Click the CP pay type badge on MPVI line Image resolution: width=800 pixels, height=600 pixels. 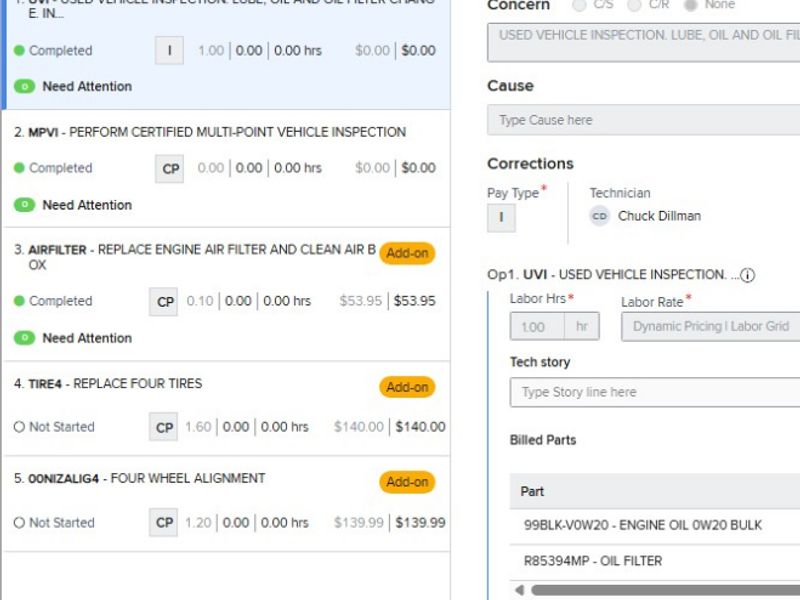click(171, 168)
